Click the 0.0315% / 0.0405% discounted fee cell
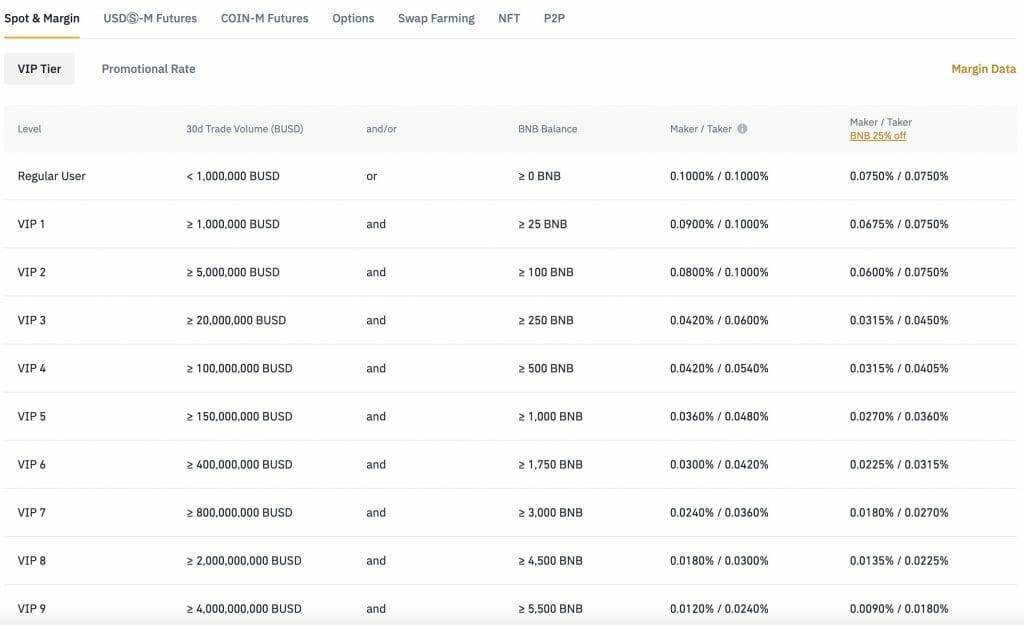Image resolution: width=1024 pixels, height=625 pixels. tap(899, 368)
